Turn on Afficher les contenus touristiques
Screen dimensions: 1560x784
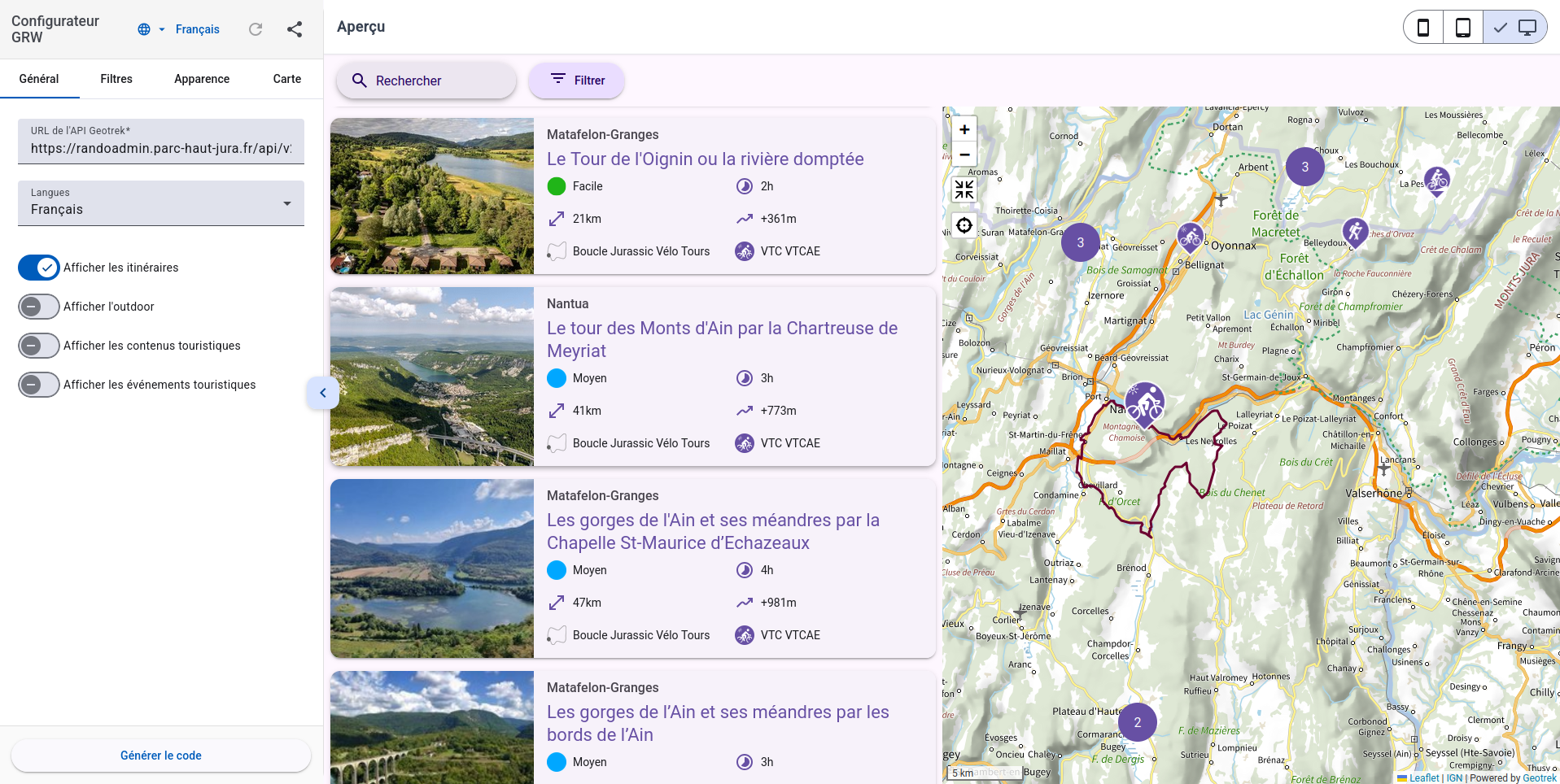(x=39, y=346)
